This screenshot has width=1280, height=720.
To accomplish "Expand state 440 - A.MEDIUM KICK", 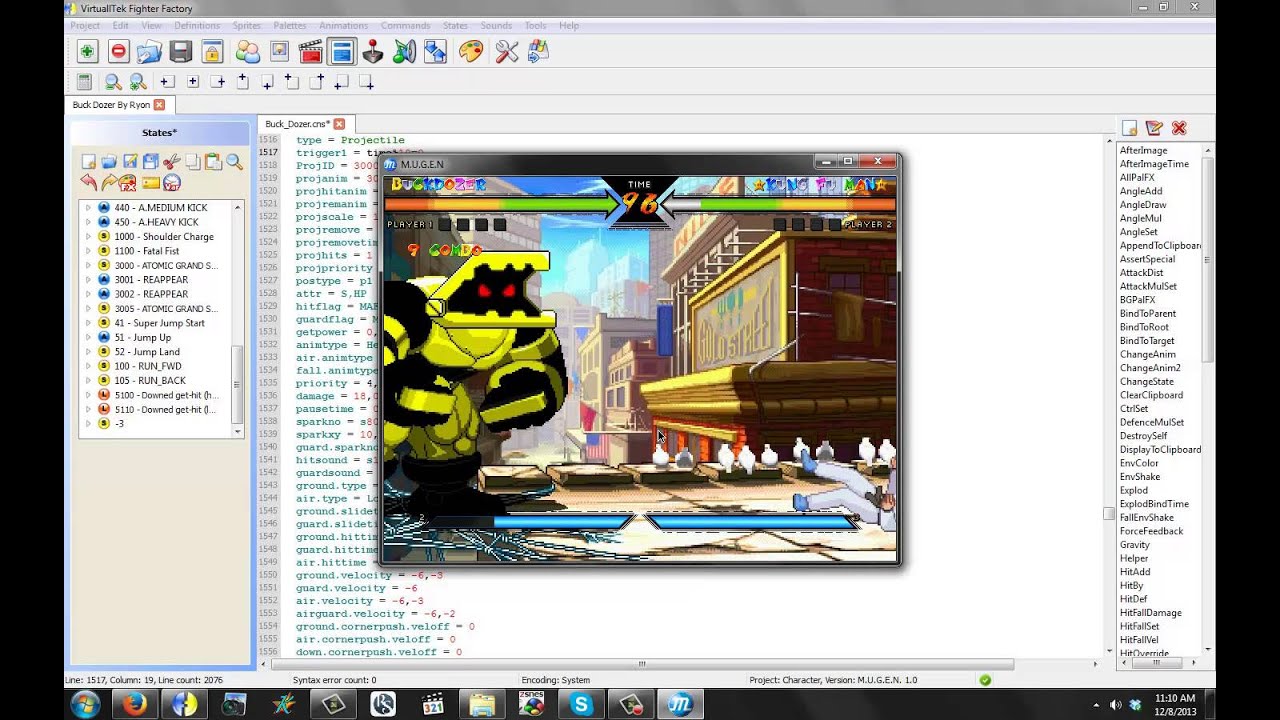I will point(88,208).
